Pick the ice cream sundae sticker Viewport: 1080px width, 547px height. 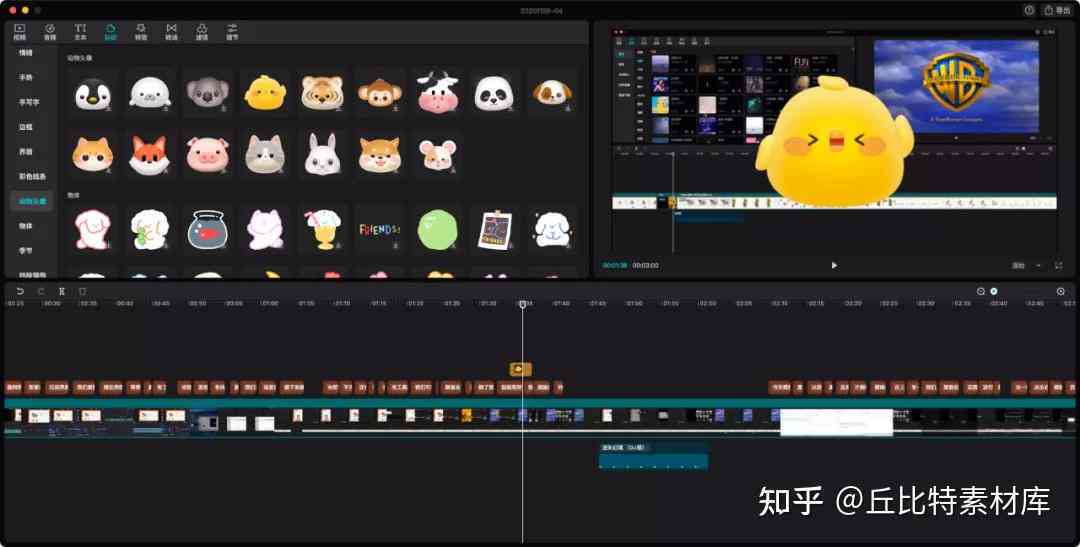click(322, 229)
